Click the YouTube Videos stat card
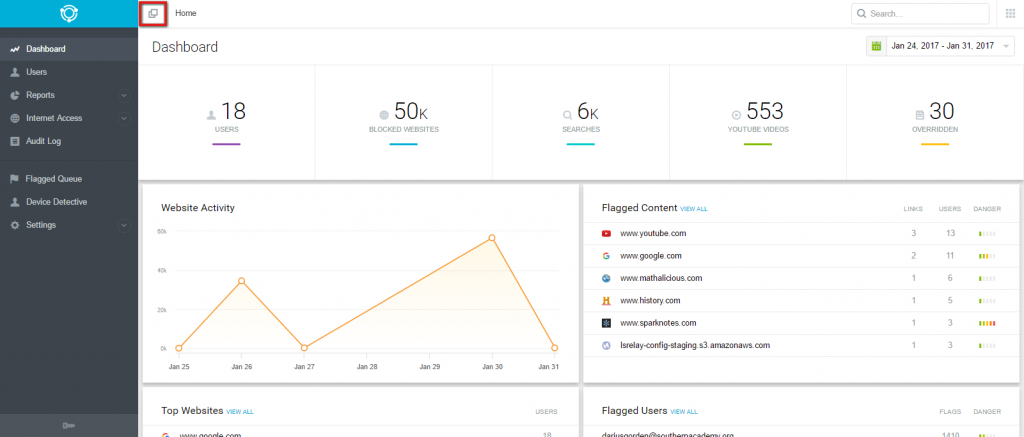Image resolution: width=1024 pixels, height=437 pixels. pos(758,122)
